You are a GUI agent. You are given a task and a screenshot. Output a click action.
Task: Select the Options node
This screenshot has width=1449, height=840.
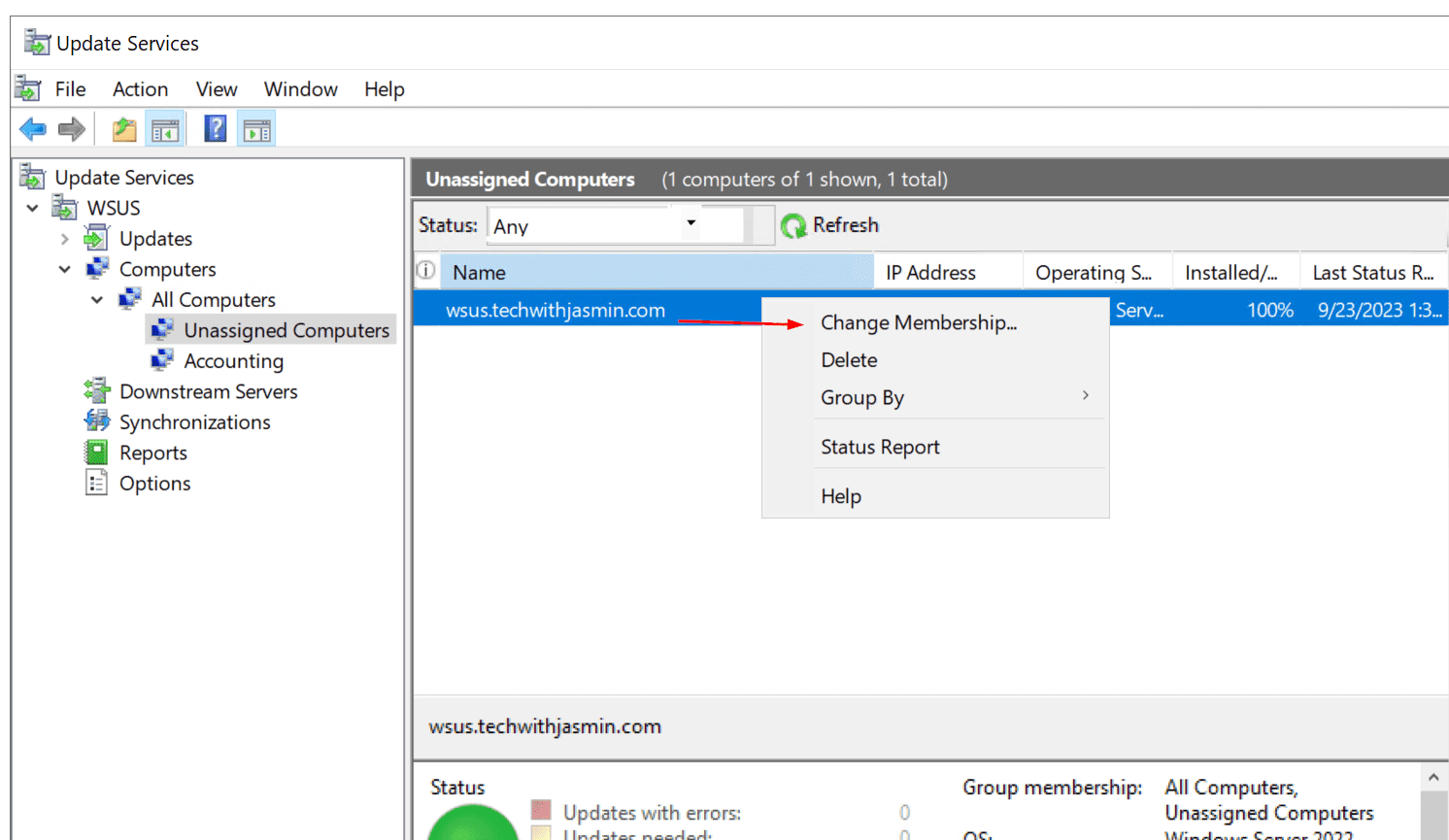pyautogui.click(x=155, y=484)
